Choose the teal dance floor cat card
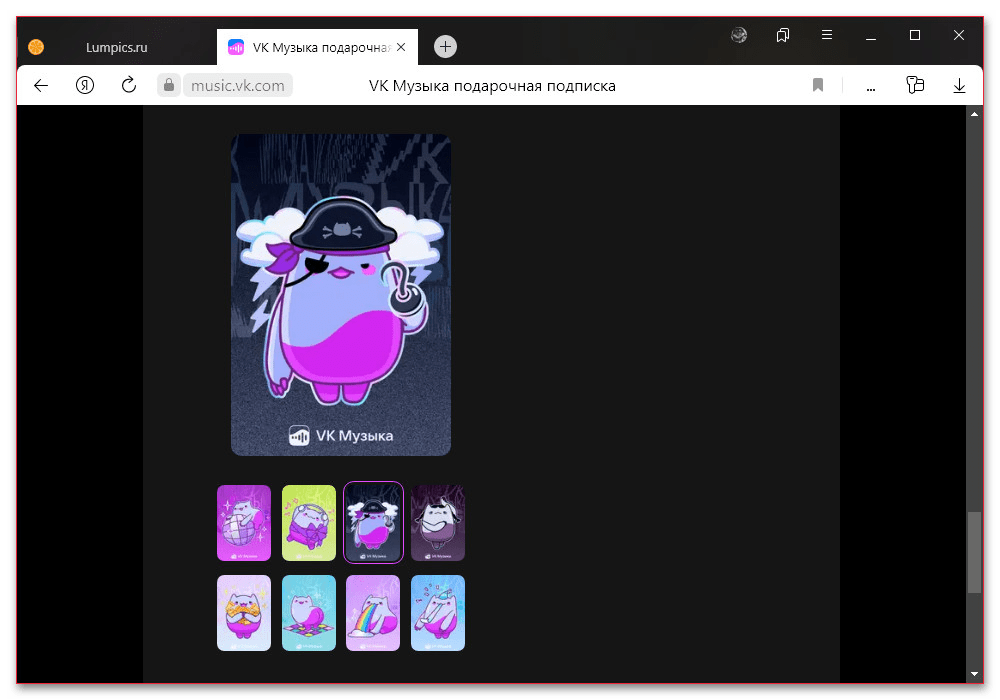 click(x=309, y=613)
